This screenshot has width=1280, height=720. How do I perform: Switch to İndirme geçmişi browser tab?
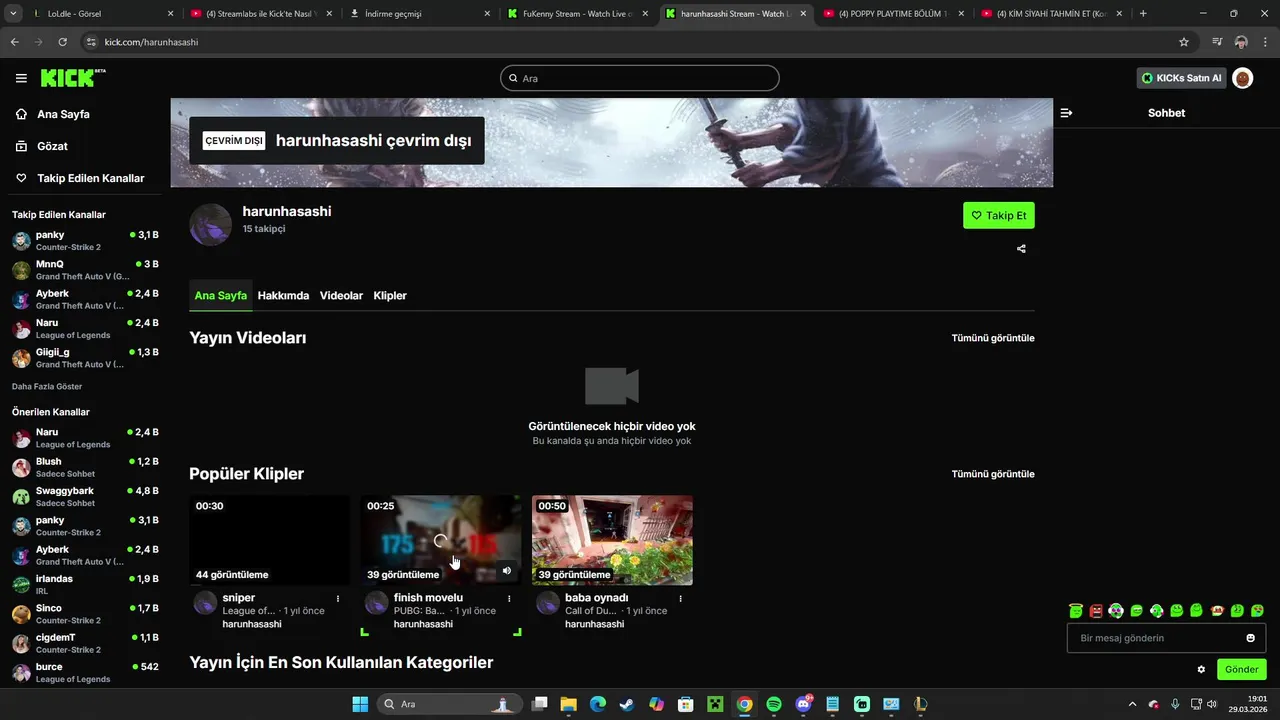pos(420,14)
